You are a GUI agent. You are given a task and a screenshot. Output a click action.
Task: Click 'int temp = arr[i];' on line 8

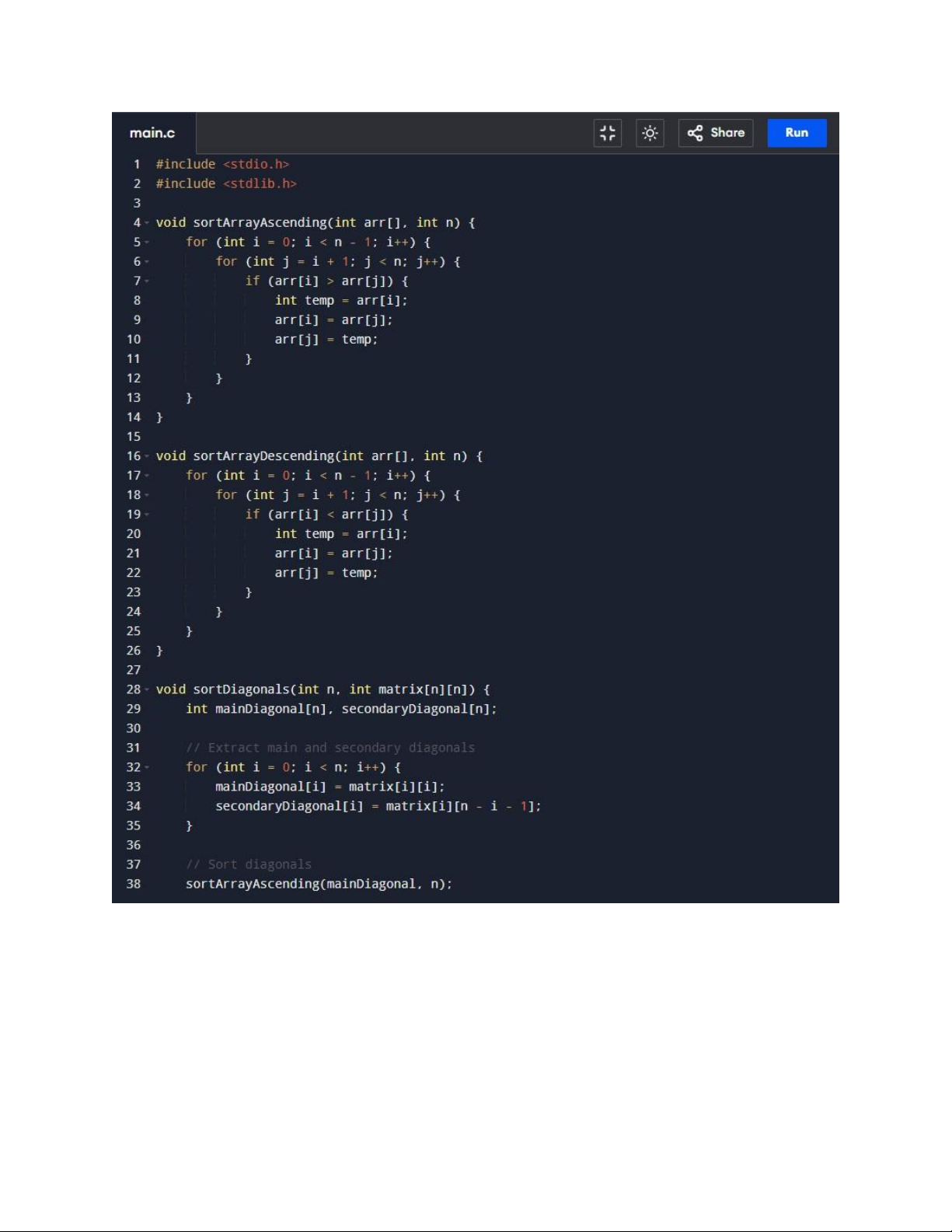[x=341, y=300]
